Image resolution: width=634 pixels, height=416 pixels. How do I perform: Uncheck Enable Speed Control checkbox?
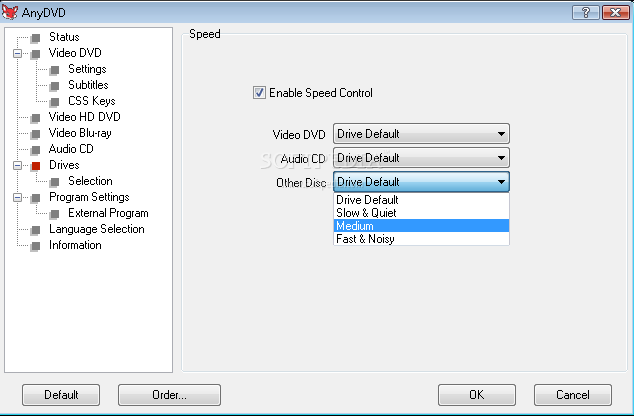[x=259, y=93]
